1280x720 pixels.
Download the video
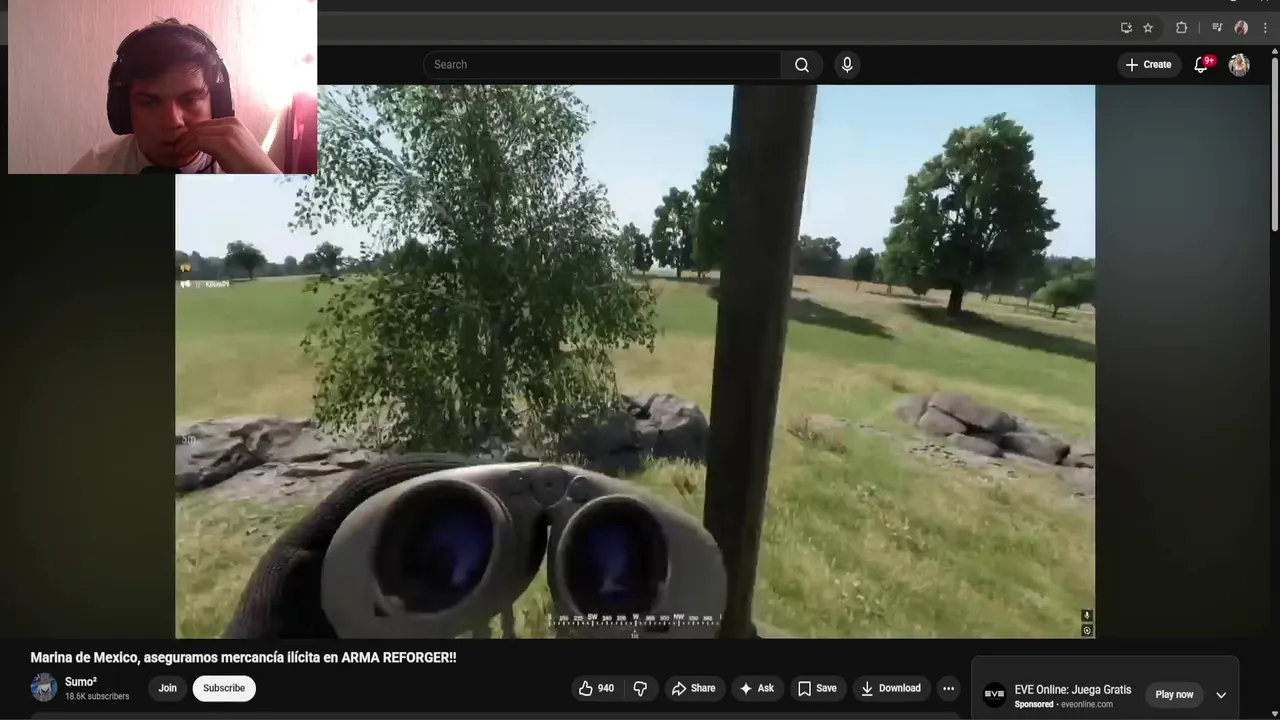tap(891, 688)
